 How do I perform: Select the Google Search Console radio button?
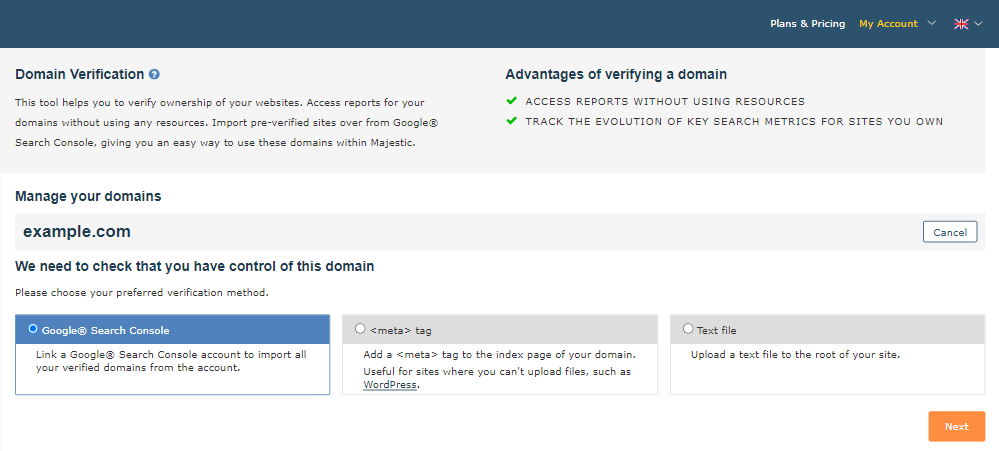pyautogui.click(x=33, y=328)
